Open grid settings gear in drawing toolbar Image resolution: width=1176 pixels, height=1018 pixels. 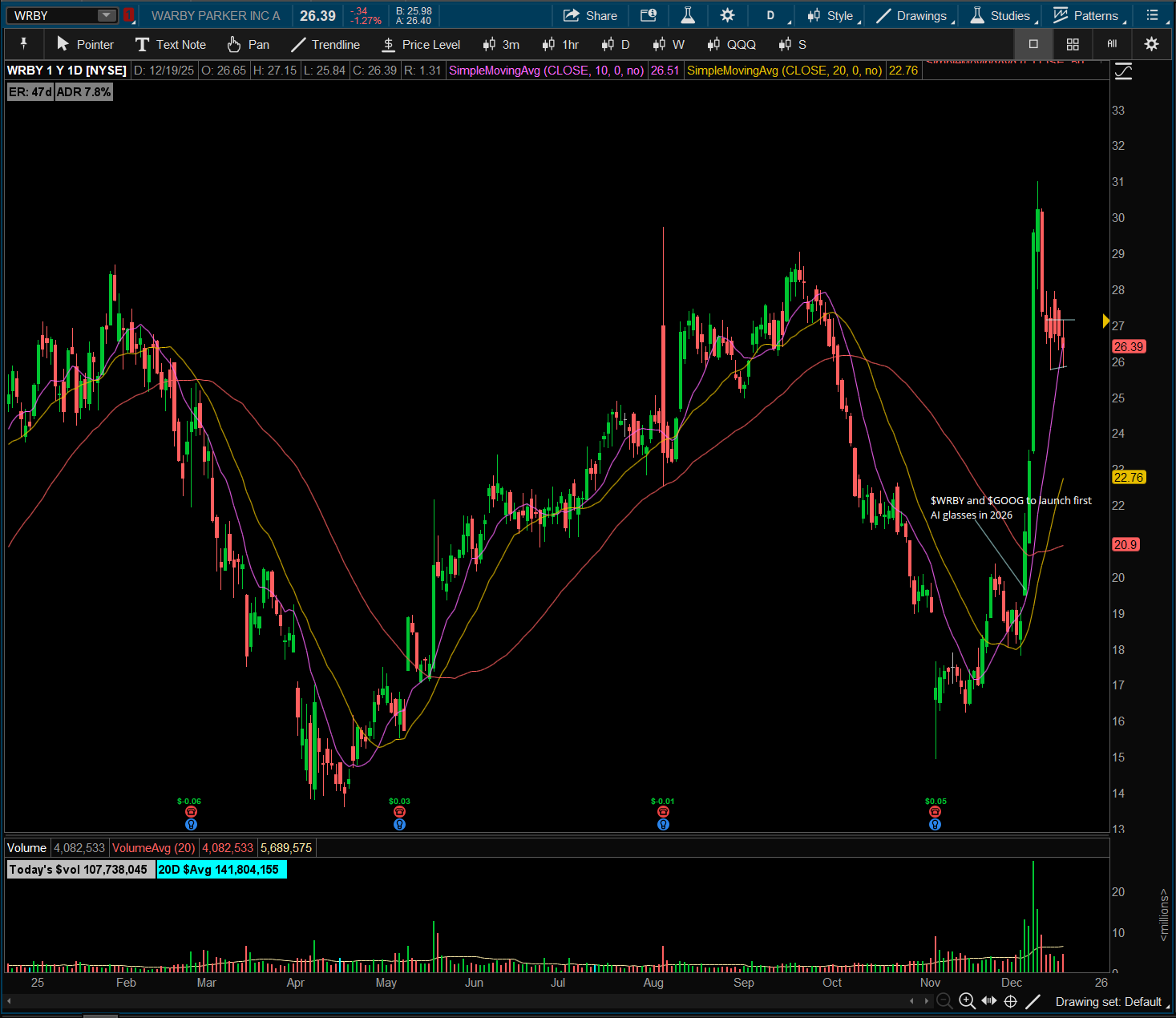(x=1151, y=44)
